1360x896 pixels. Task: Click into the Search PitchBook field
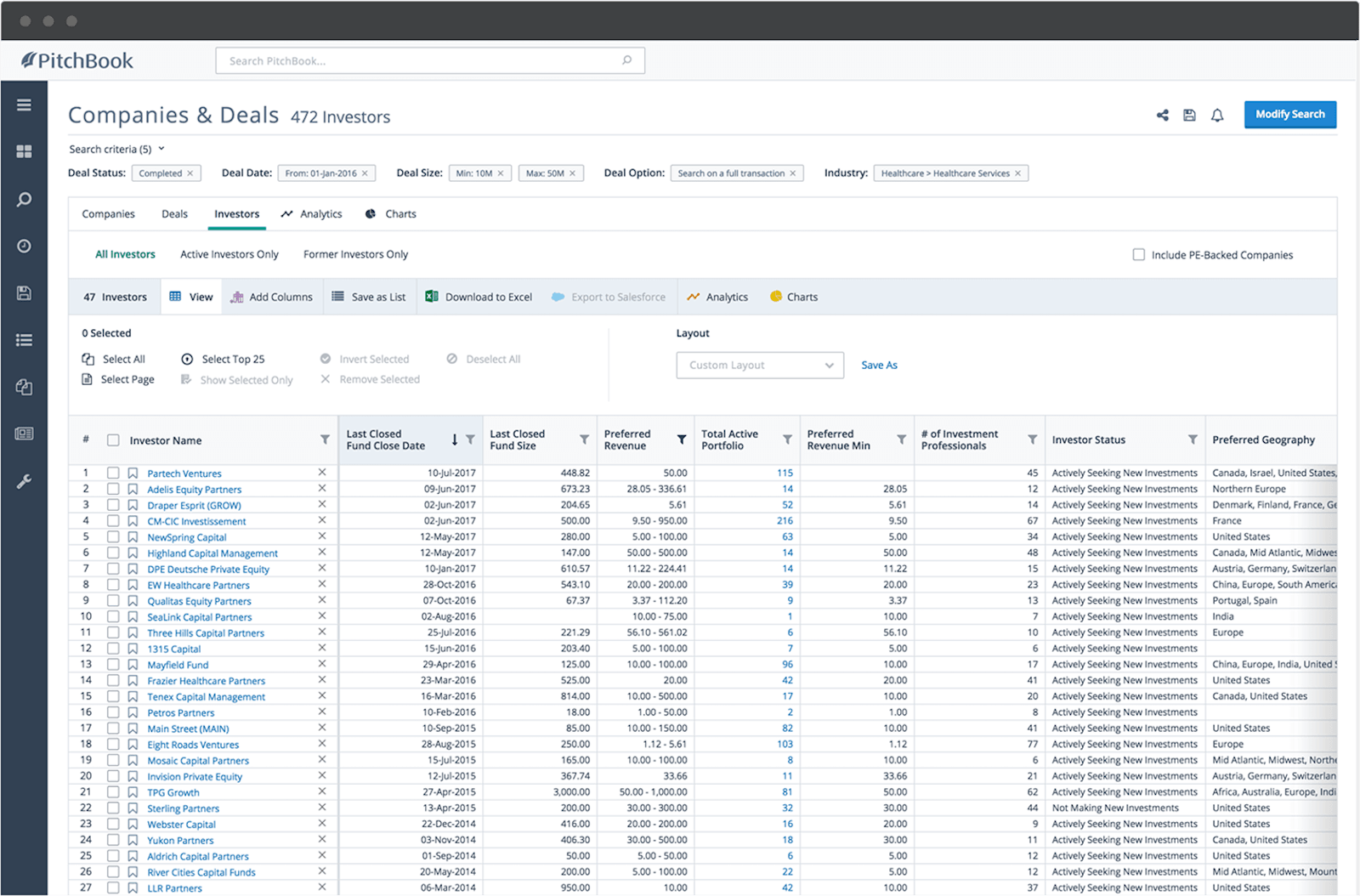click(x=430, y=60)
